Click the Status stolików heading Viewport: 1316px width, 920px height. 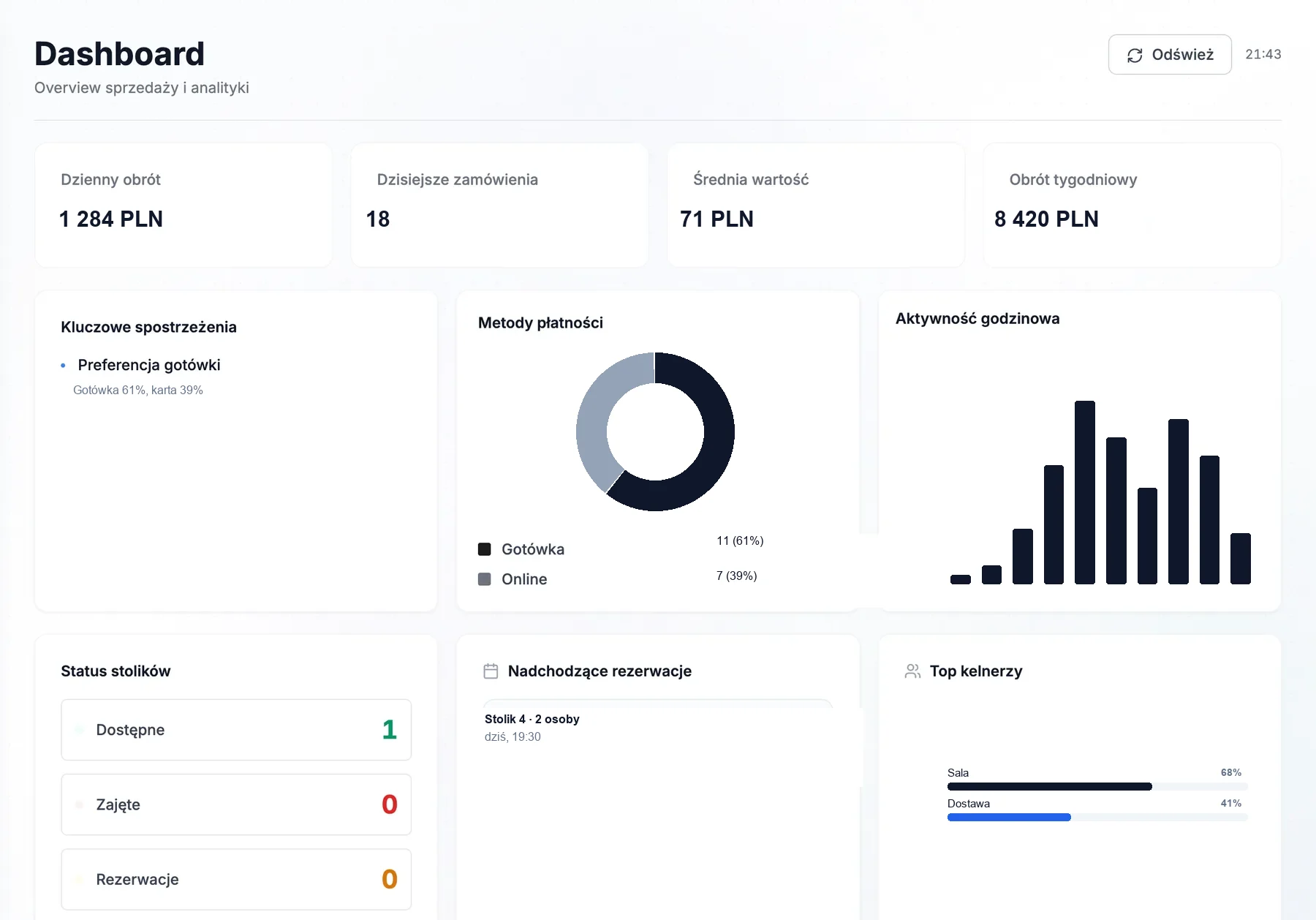coord(116,671)
